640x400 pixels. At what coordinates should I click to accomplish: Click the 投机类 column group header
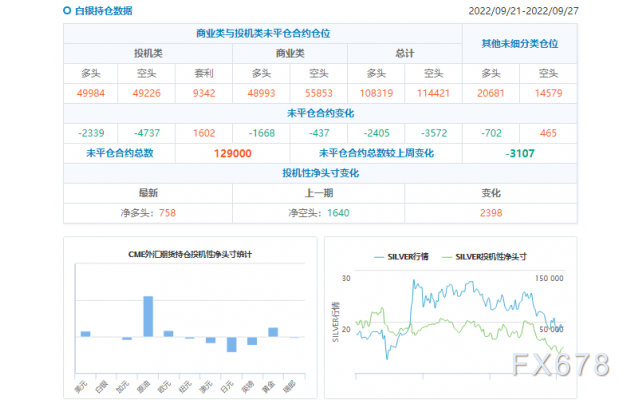[x=148, y=53]
